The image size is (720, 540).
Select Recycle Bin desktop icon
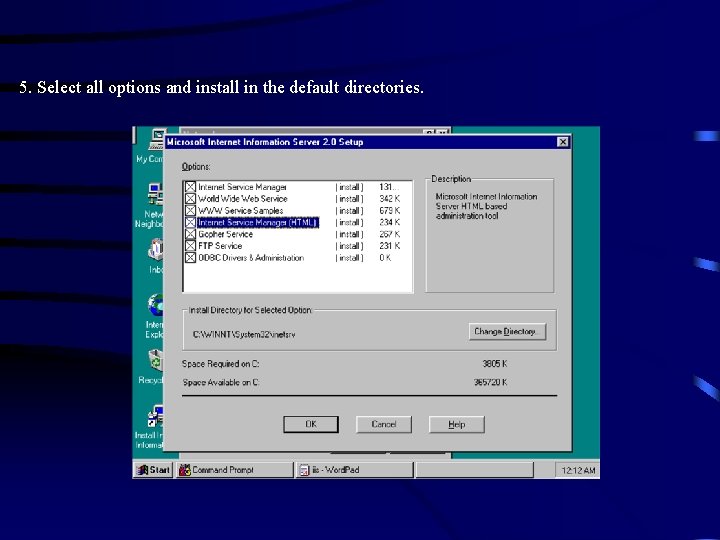(x=152, y=367)
